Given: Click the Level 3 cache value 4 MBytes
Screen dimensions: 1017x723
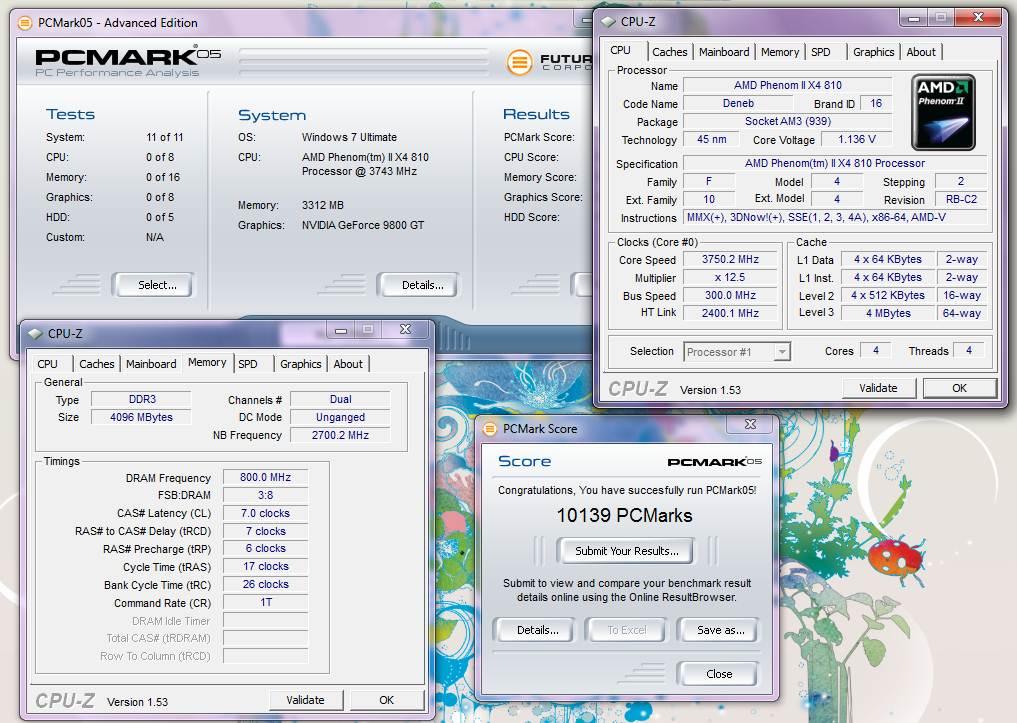Looking at the screenshot, I should [x=888, y=313].
